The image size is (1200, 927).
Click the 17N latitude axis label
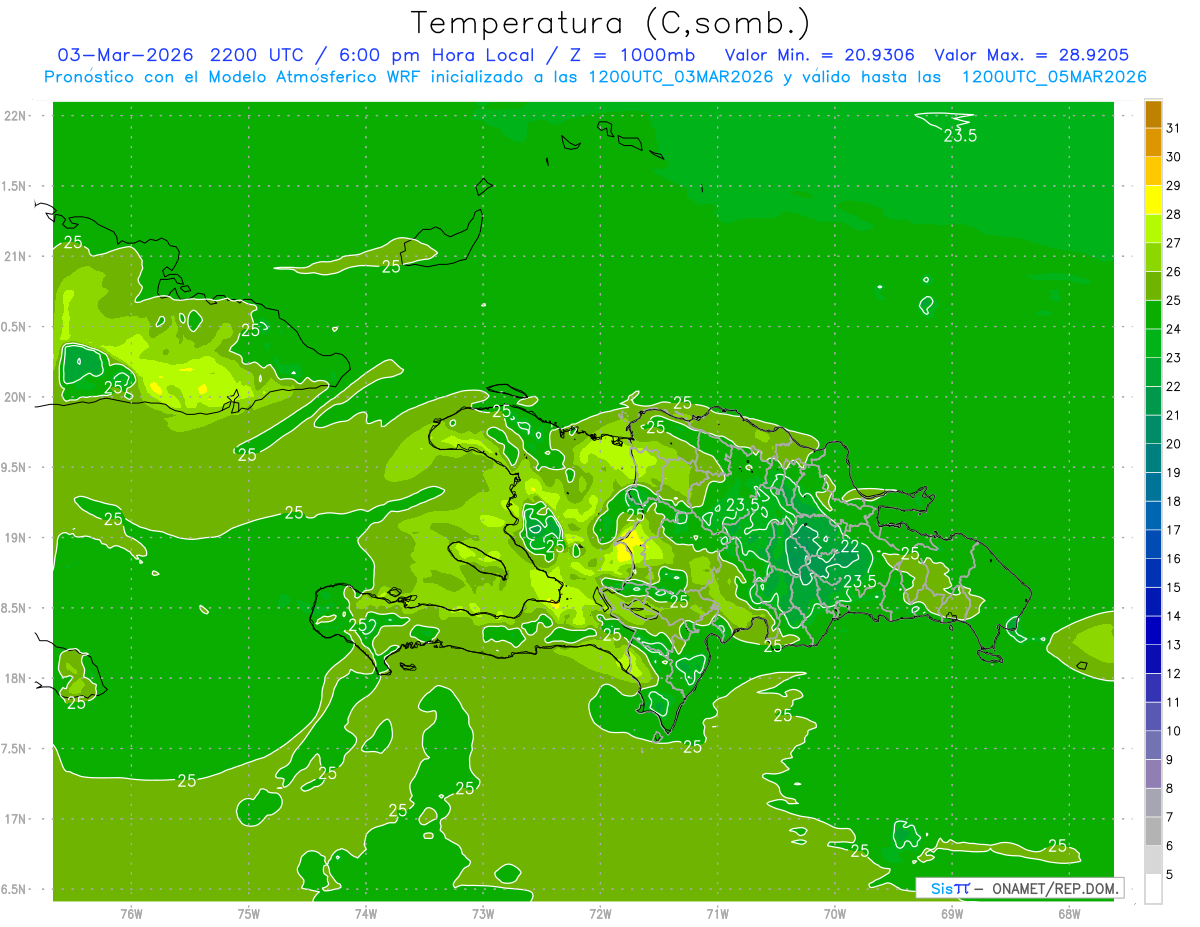coord(14,819)
